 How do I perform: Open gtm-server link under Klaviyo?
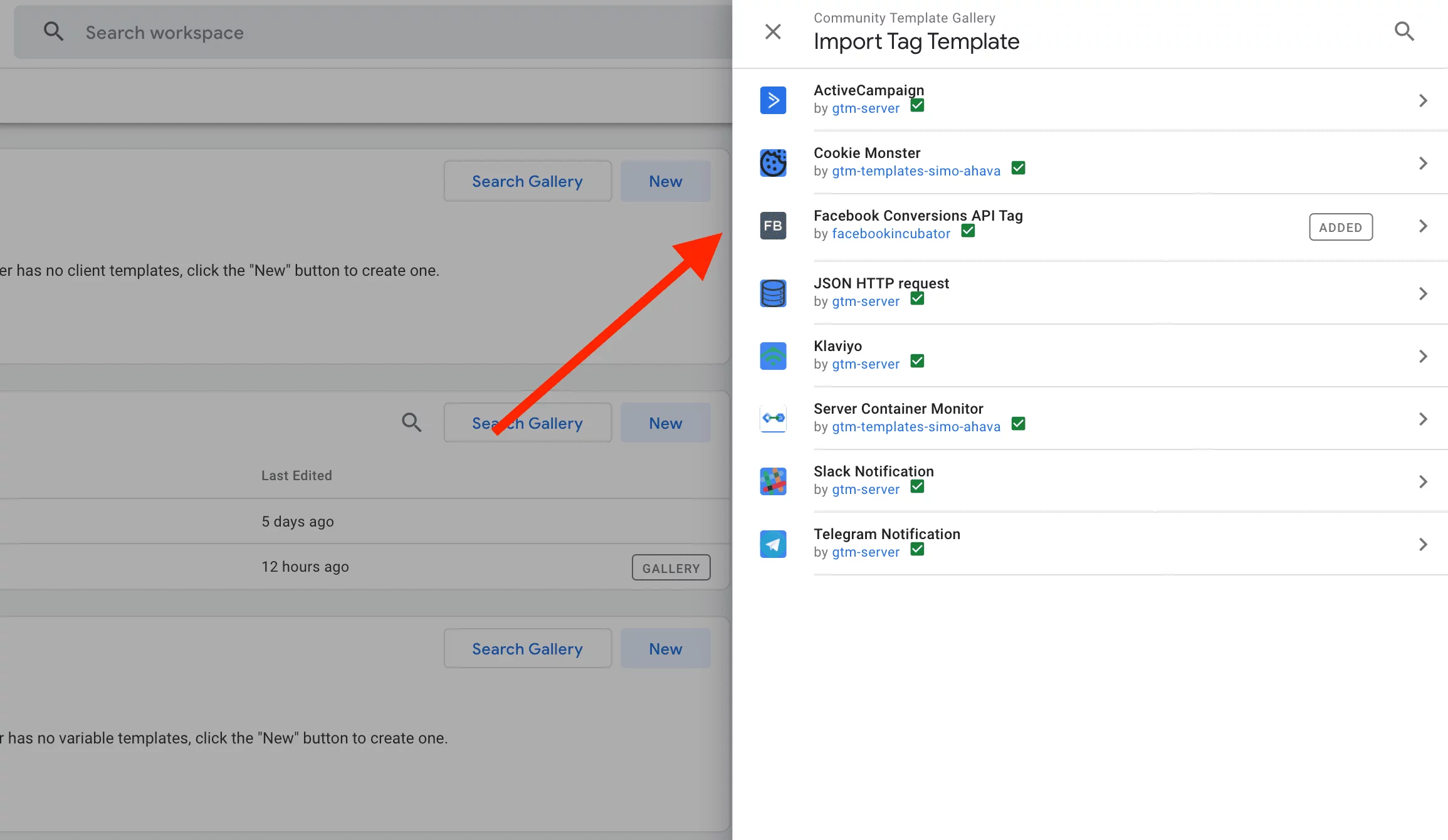pos(865,364)
